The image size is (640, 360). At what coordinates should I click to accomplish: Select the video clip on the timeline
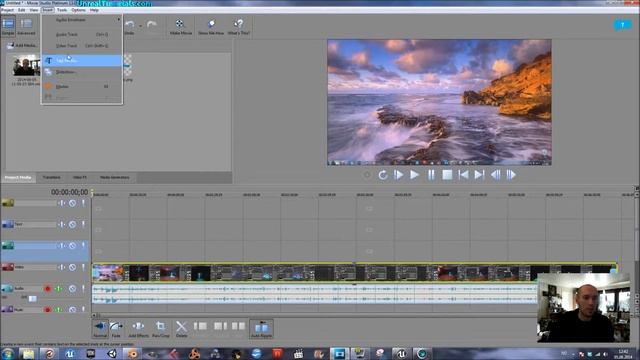tap(354, 273)
